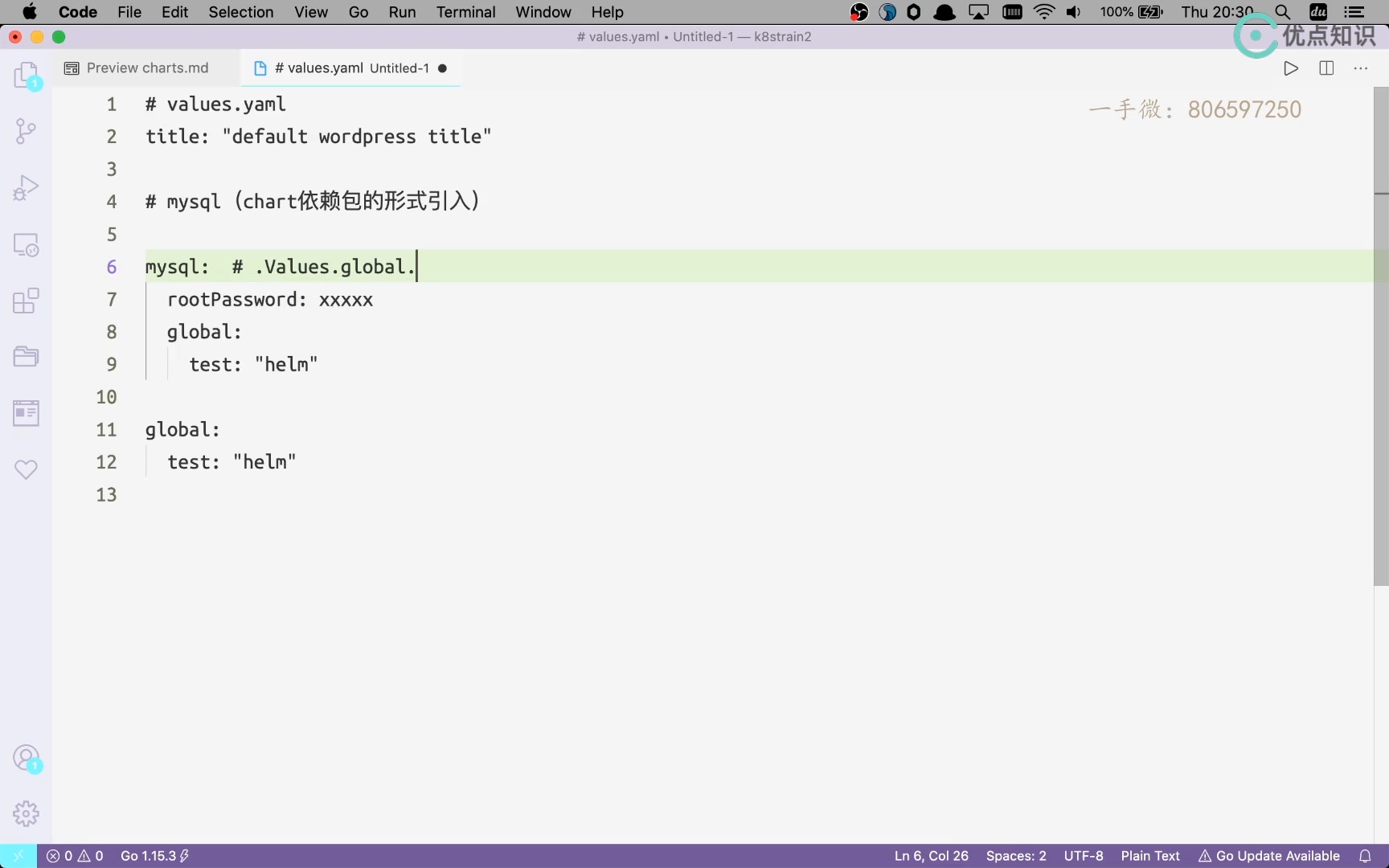Click the menu bar clock Thu 20:30
The image size is (1389, 868).
click(x=1217, y=12)
